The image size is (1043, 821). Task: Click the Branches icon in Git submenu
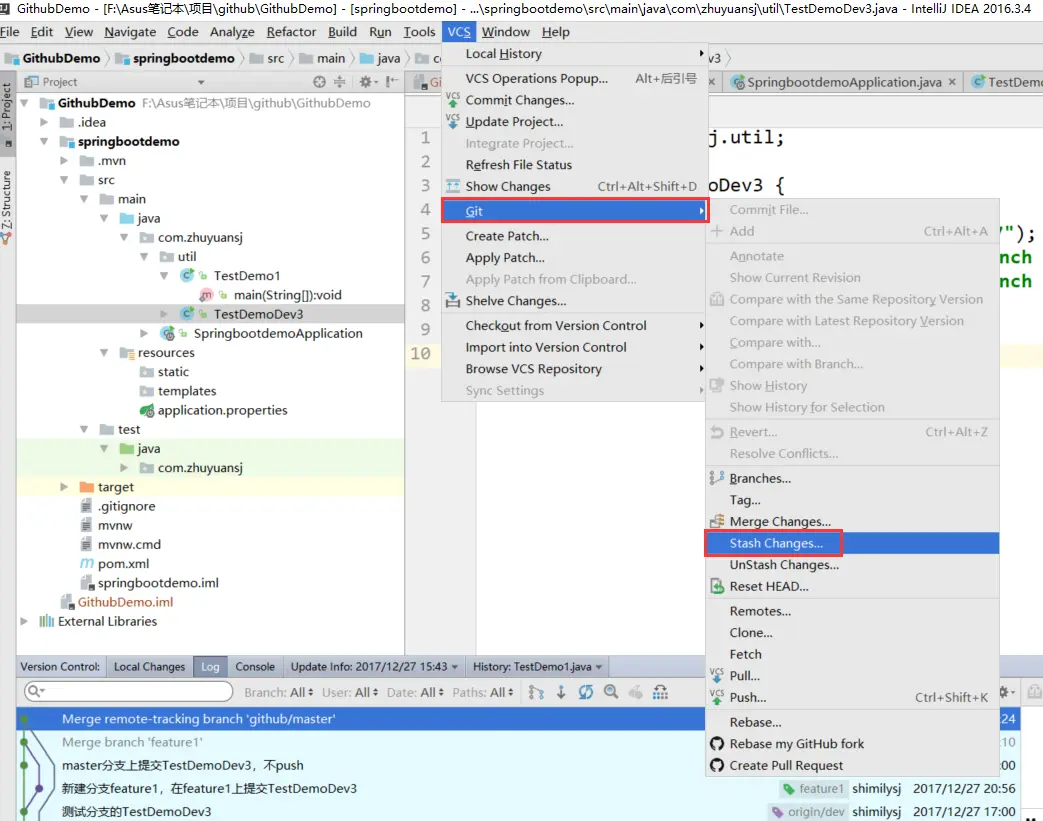coord(717,478)
